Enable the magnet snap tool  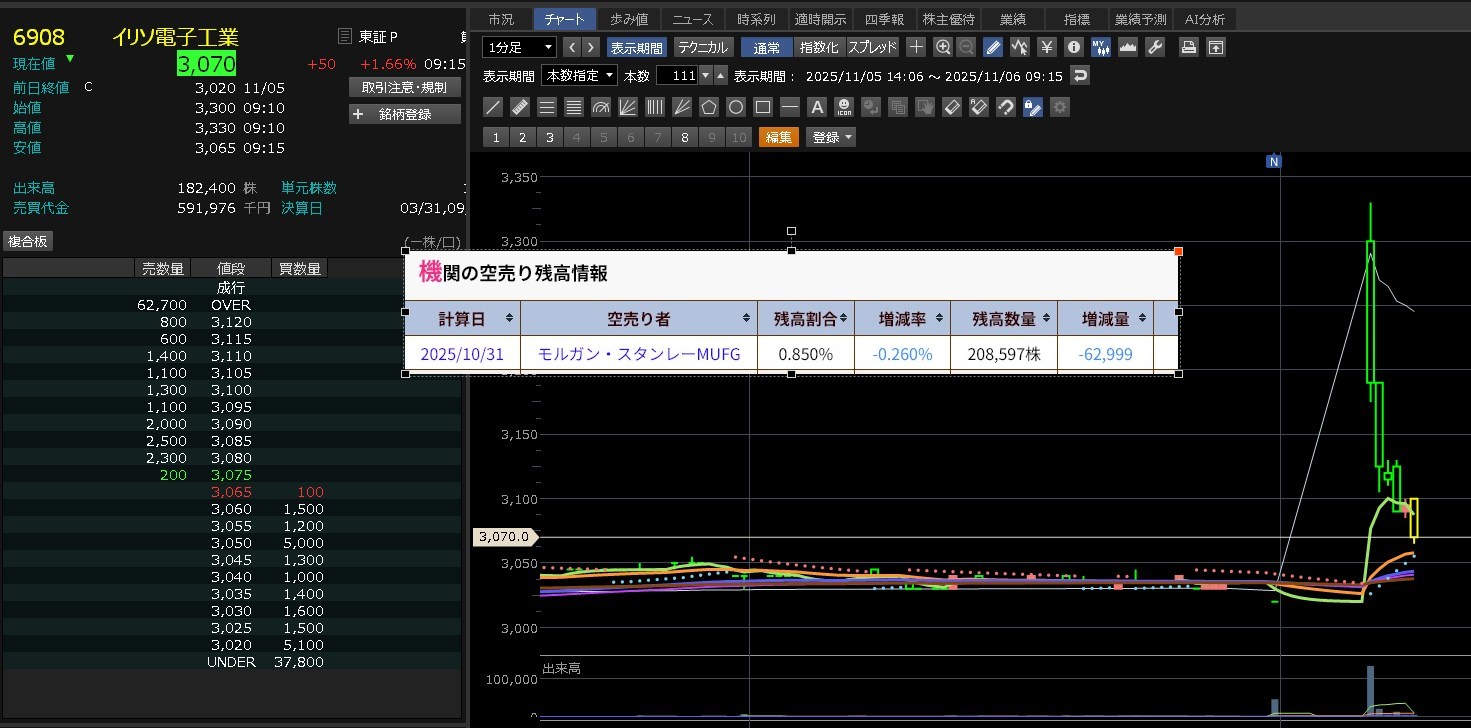[x=1007, y=107]
